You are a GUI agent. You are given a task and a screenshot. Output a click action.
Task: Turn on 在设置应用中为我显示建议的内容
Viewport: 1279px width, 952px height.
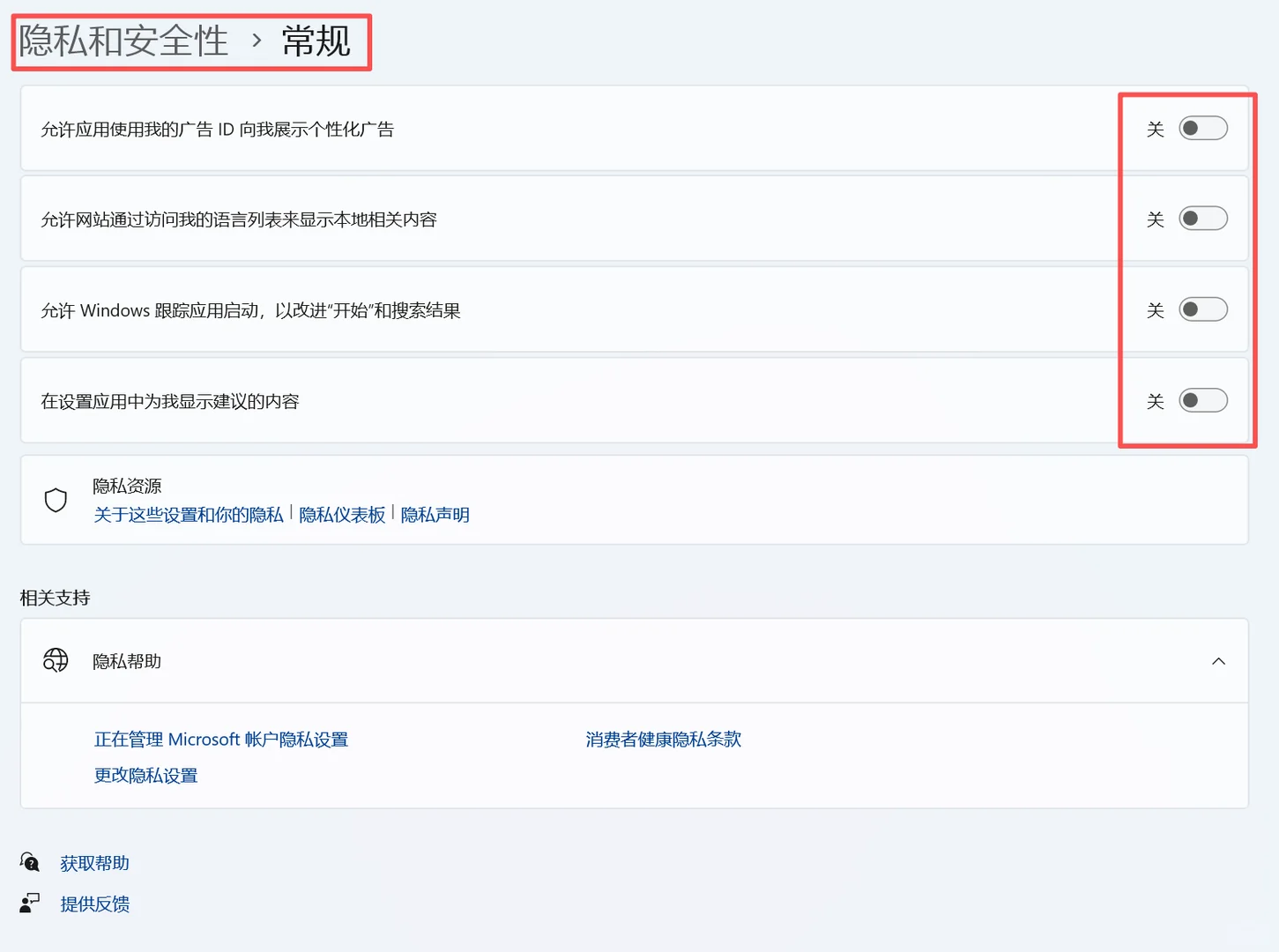[x=1204, y=400]
